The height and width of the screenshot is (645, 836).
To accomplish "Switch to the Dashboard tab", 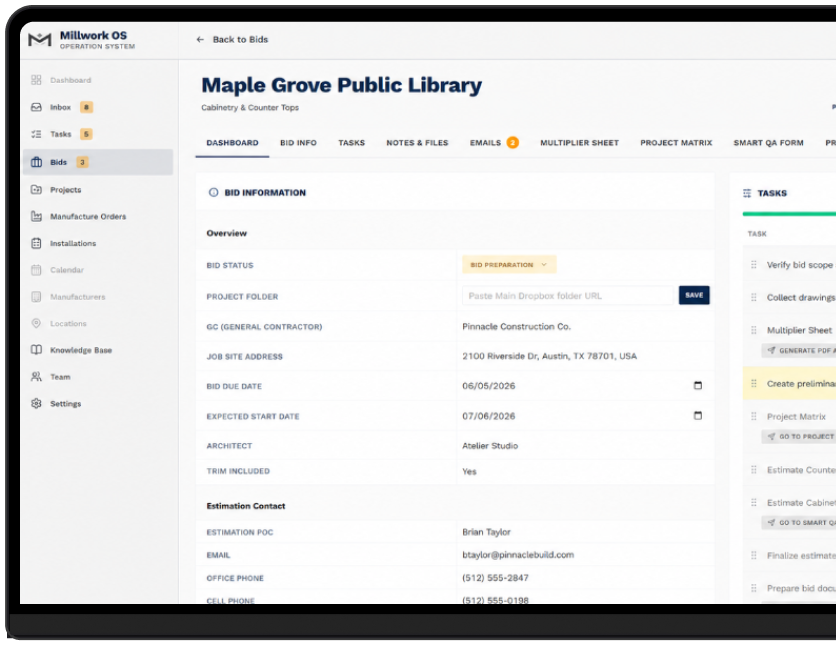I will 232,143.
